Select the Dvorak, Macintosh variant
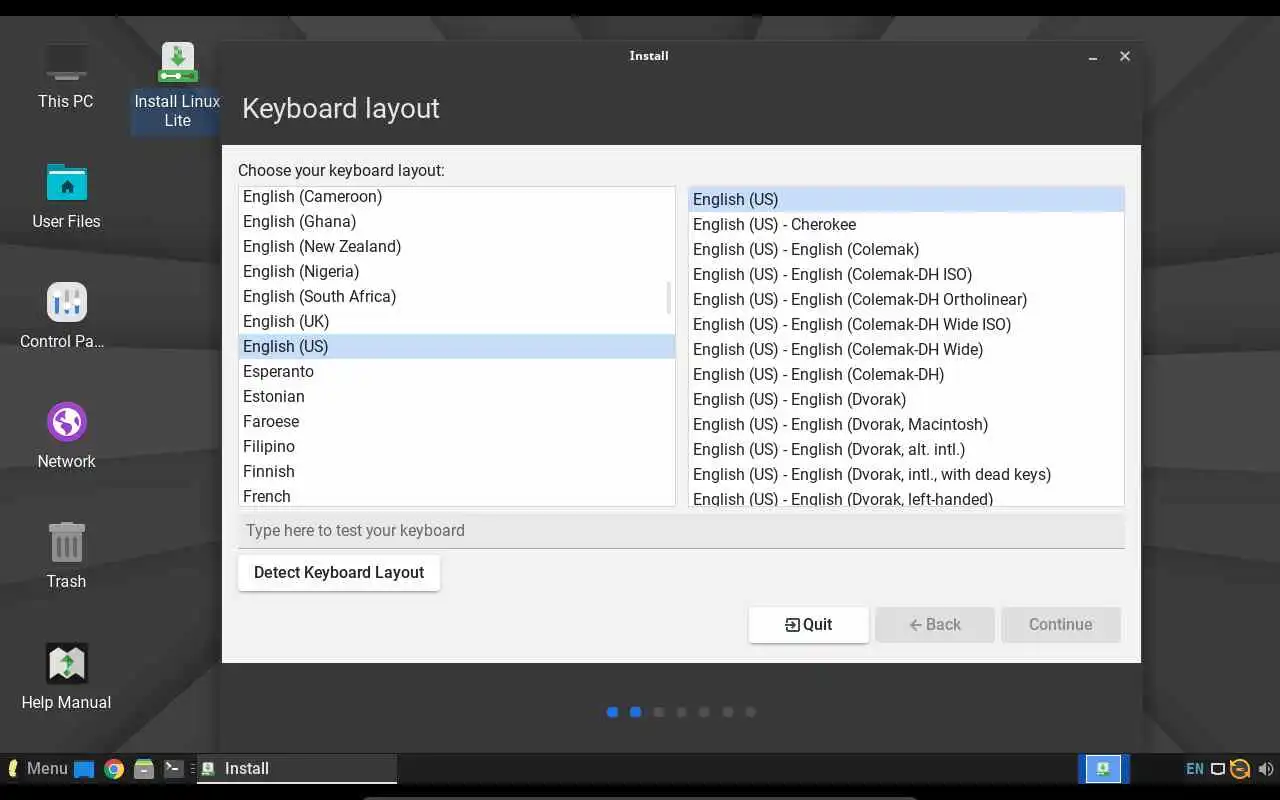The height and width of the screenshot is (800, 1280). click(x=906, y=424)
